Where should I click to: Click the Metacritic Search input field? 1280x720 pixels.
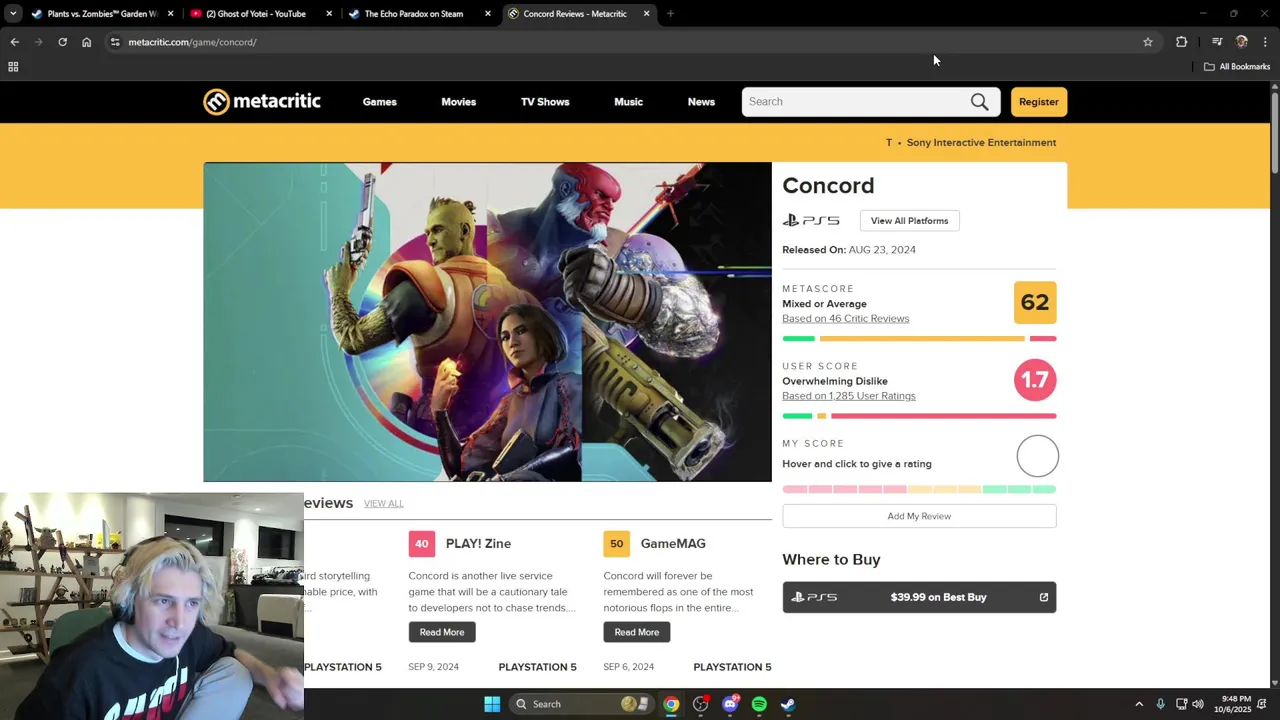pos(855,102)
